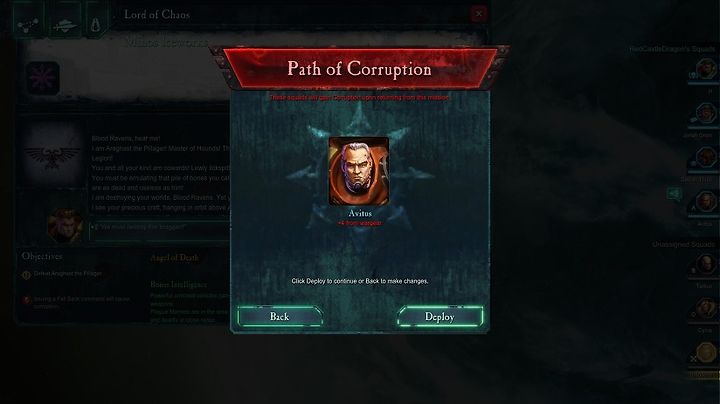
Task: Go Back to make squad changes
Action: (x=280, y=316)
